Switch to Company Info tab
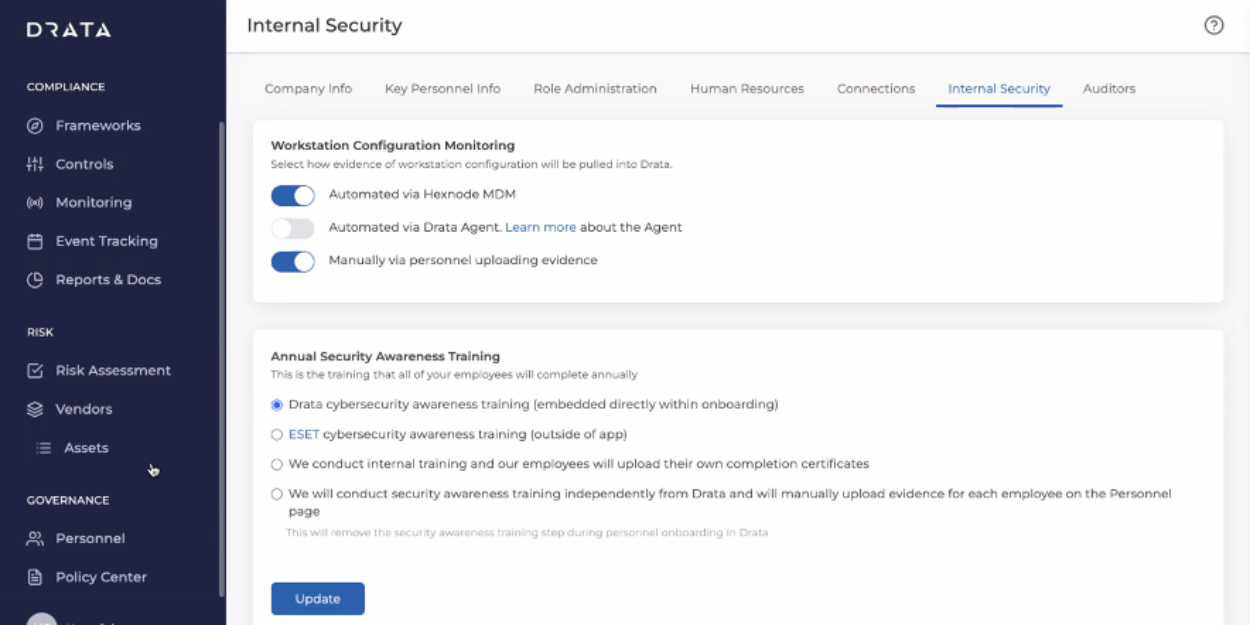Image resolution: width=1251 pixels, height=625 pixels. point(308,89)
